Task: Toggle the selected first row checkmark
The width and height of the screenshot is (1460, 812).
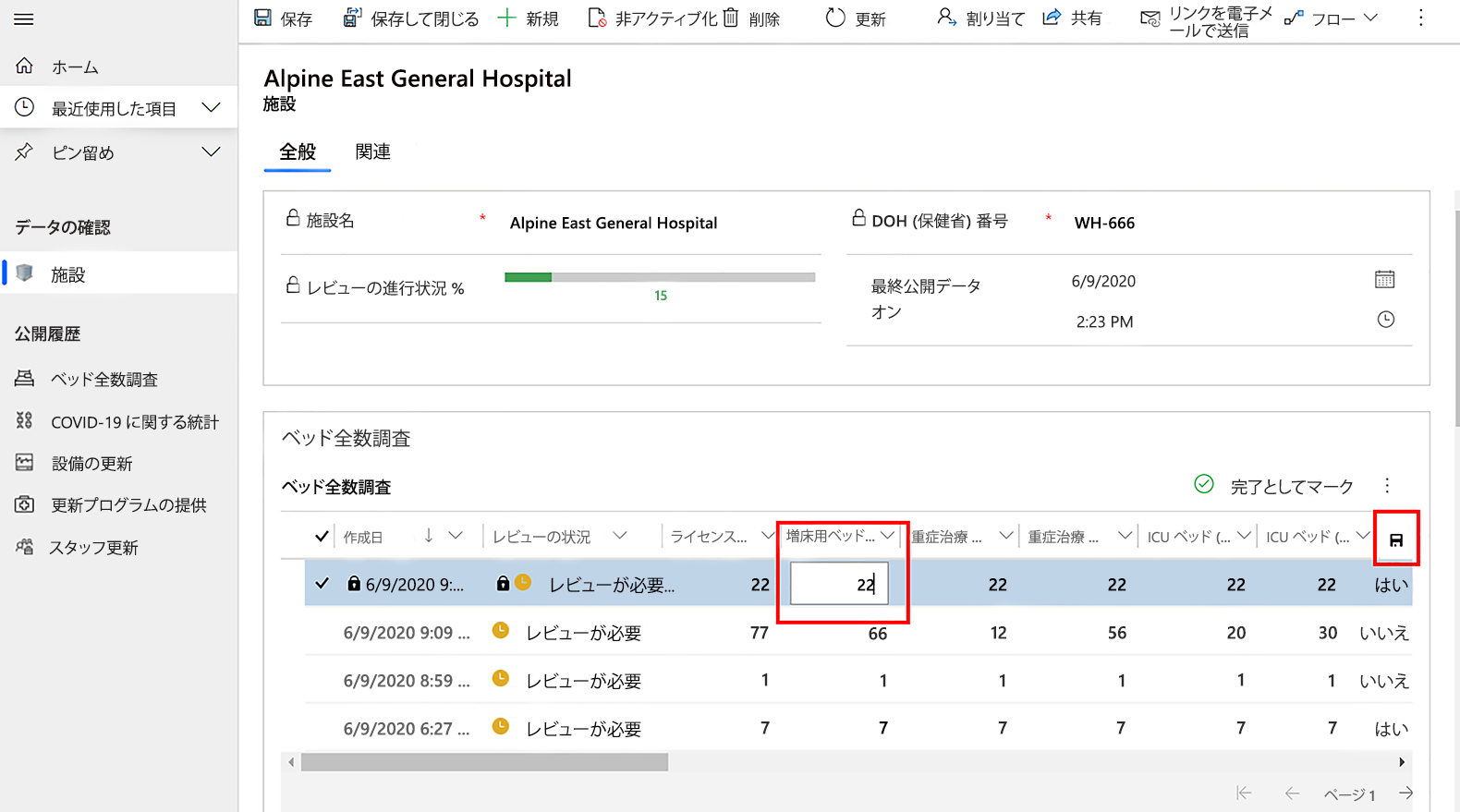Action: 322,584
